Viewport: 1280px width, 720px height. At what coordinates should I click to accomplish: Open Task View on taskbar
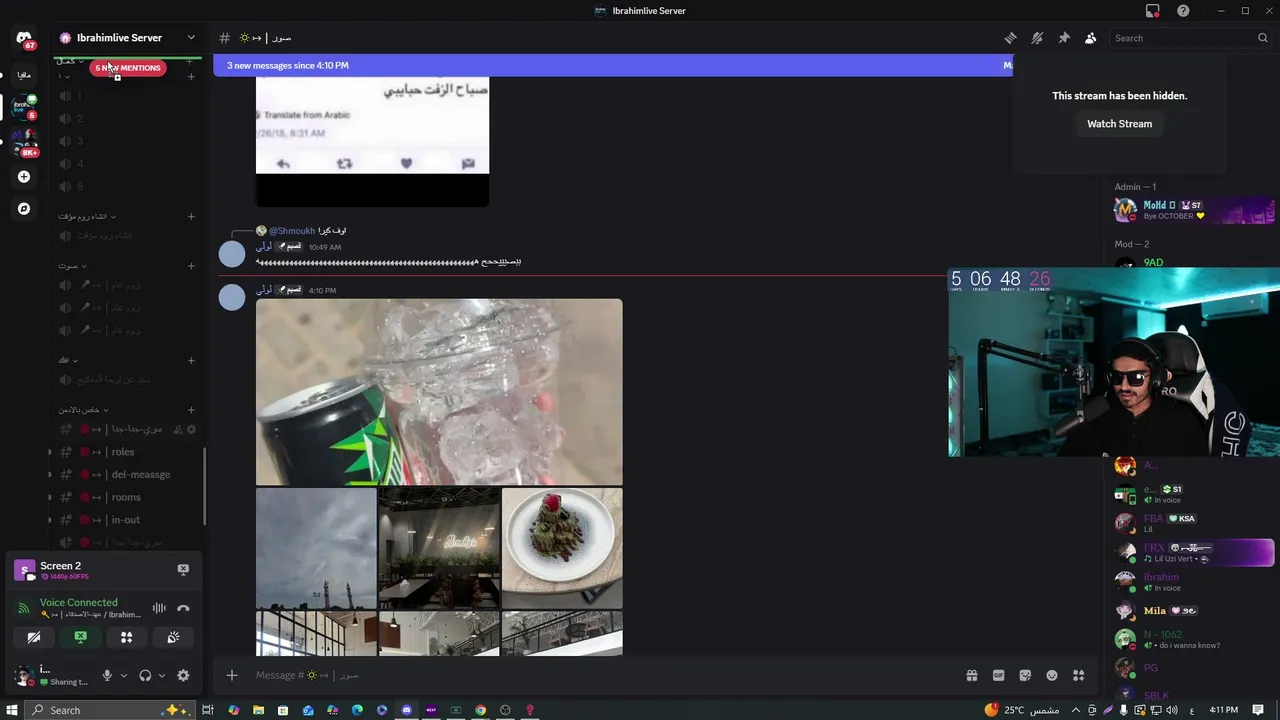(208, 710)
